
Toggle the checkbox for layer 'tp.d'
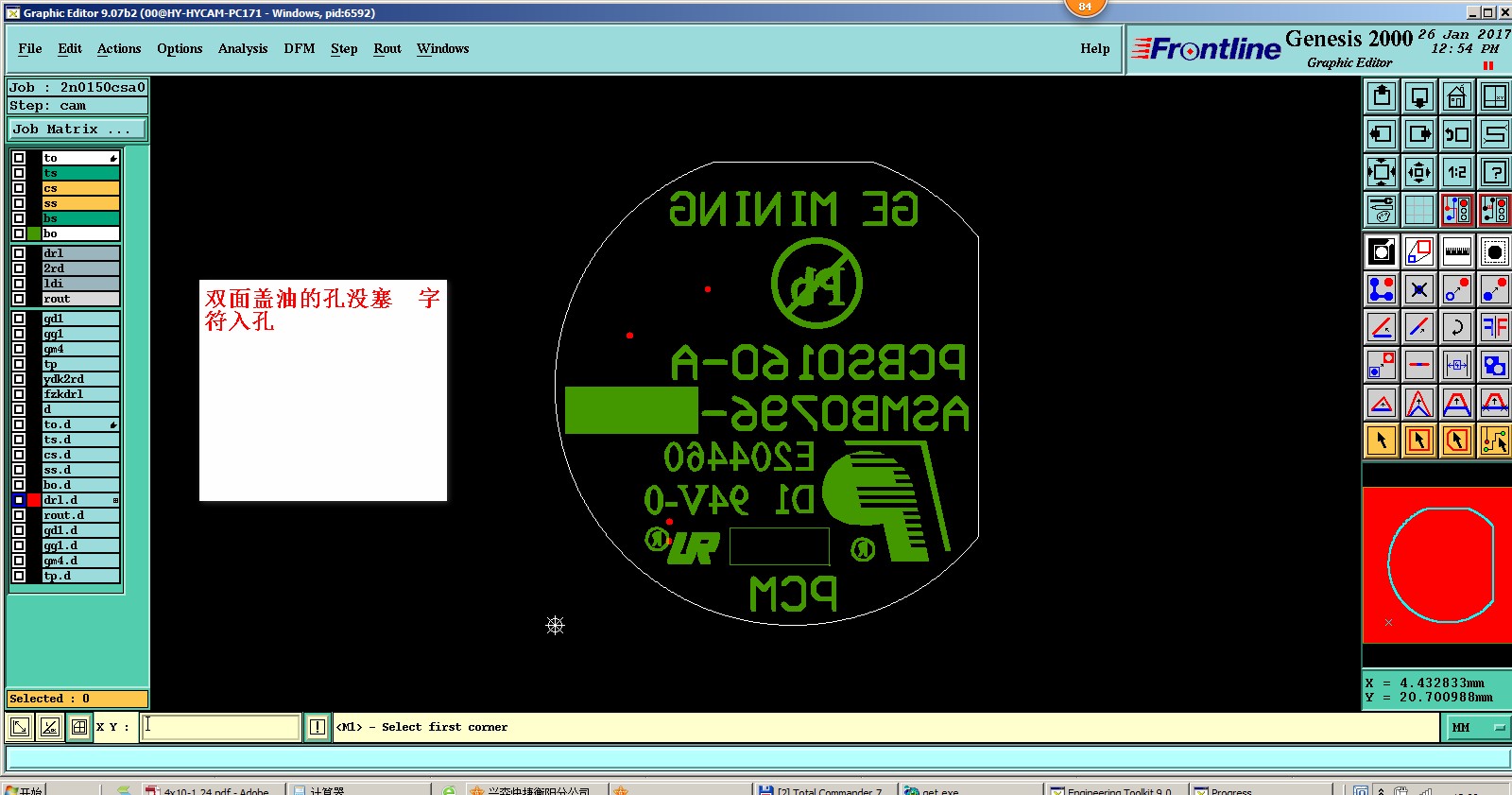point(19,576)
